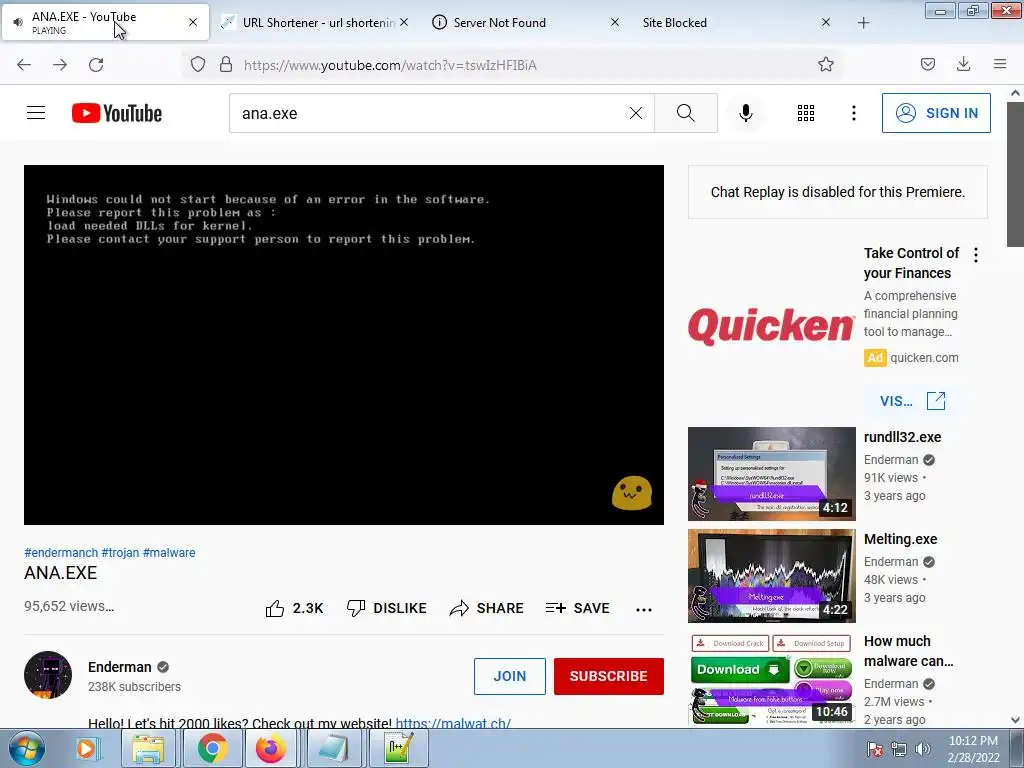
Task: Click the DISLIKE button
Action: pyautogui.click(x=387, y=608)
